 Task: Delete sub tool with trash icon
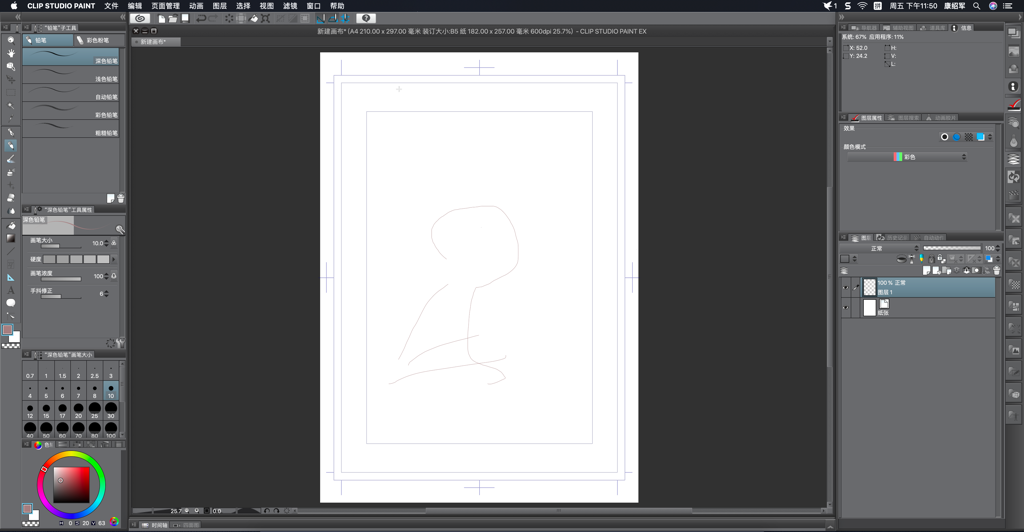pyautogui.click(x=121, y=198)
